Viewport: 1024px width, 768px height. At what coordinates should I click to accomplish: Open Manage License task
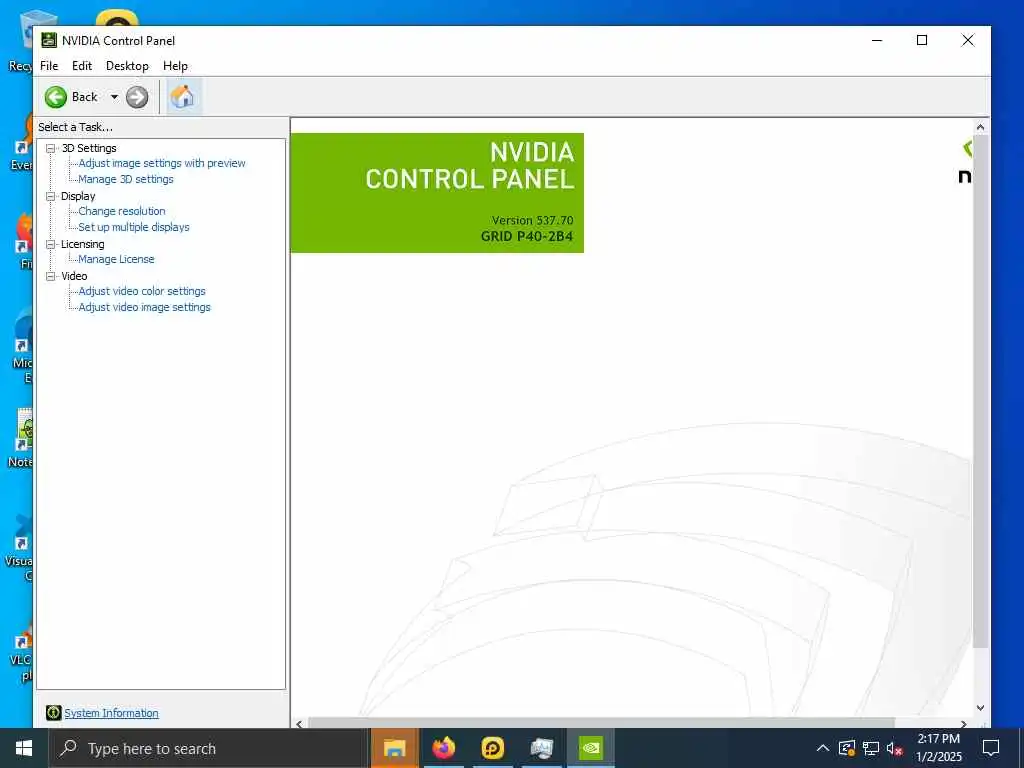(x=116, y=259)
